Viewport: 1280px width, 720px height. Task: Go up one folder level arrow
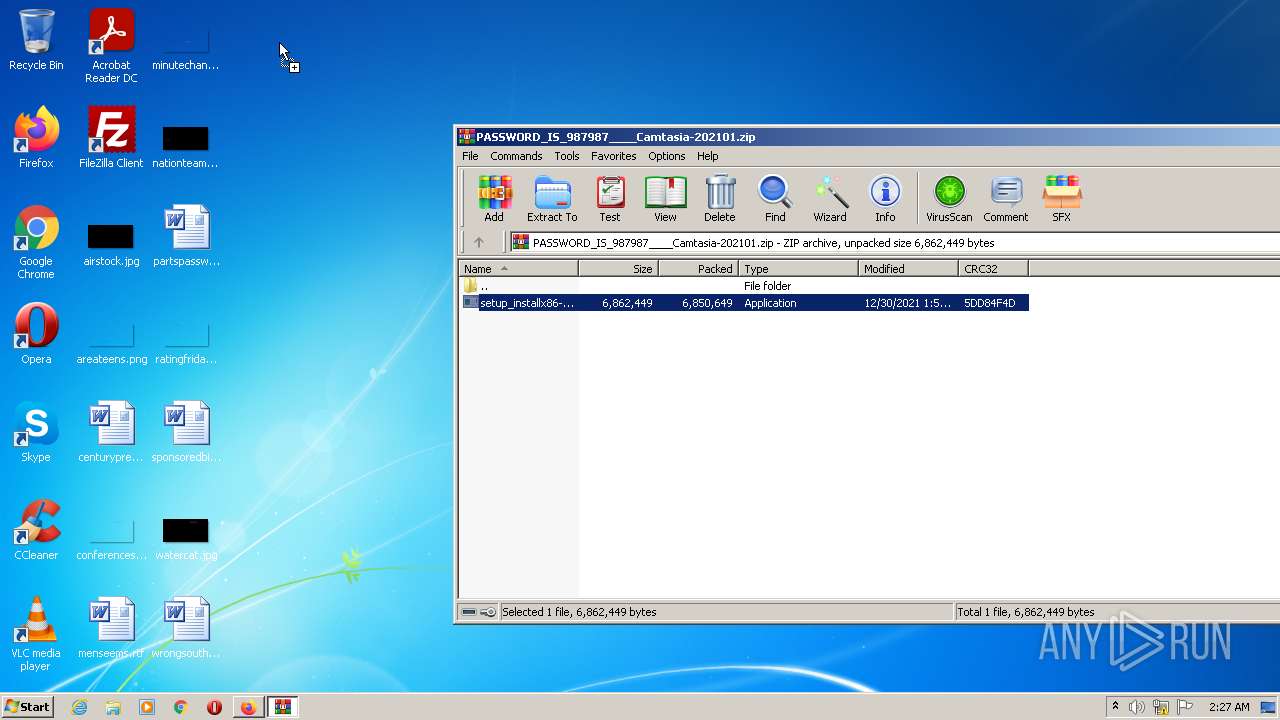(479, 242)
